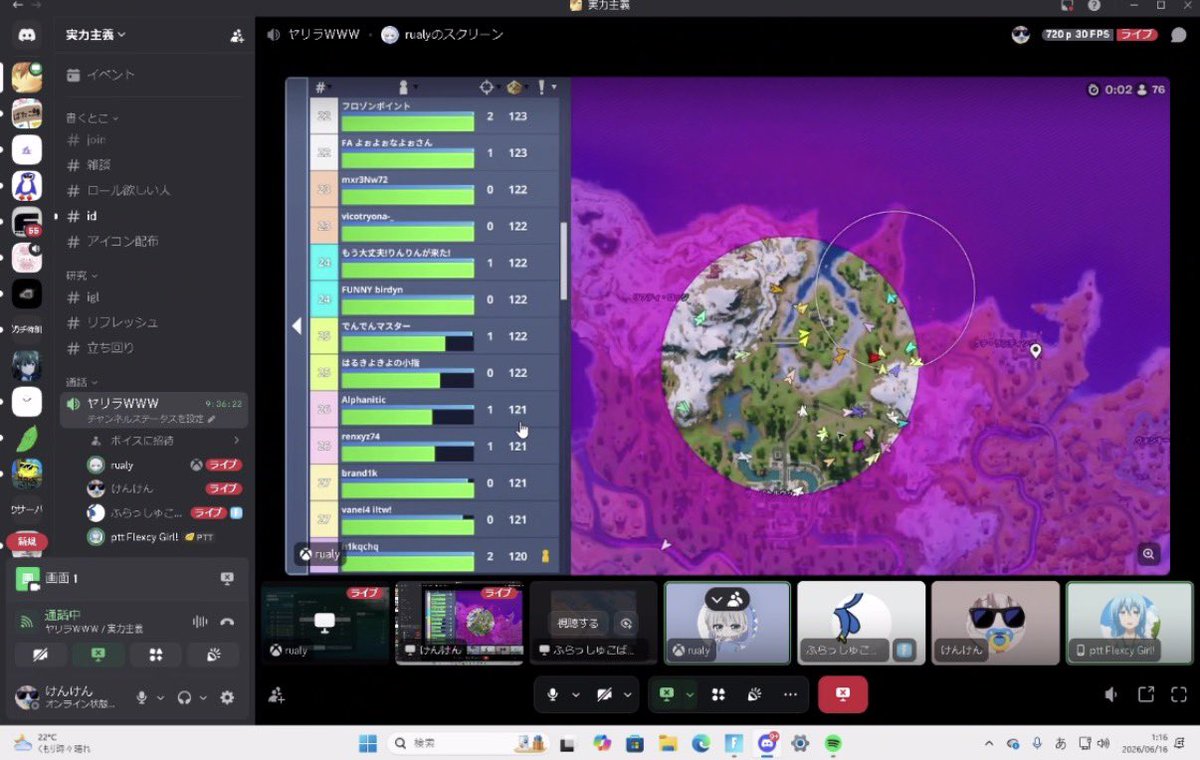This screenshot has width=1200, height=760.
Task: Collapse the 書くとこ category
Action: click(x=92, y=118)
